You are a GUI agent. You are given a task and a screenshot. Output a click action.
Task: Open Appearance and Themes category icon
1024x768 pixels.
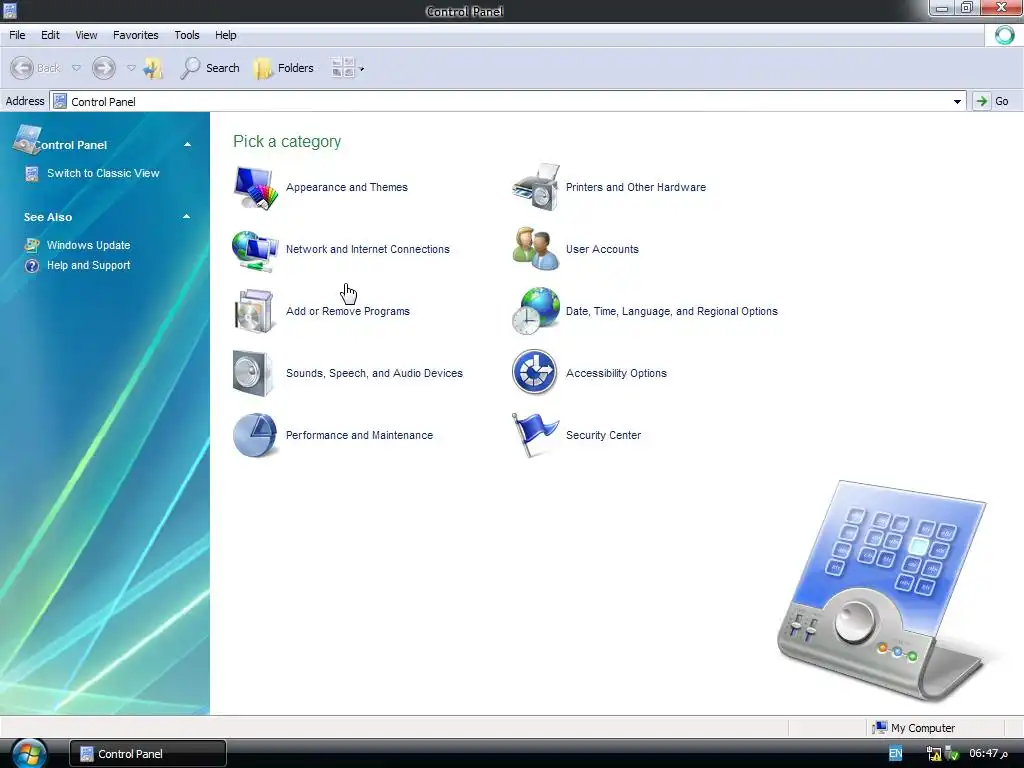[x=255, y=188]
